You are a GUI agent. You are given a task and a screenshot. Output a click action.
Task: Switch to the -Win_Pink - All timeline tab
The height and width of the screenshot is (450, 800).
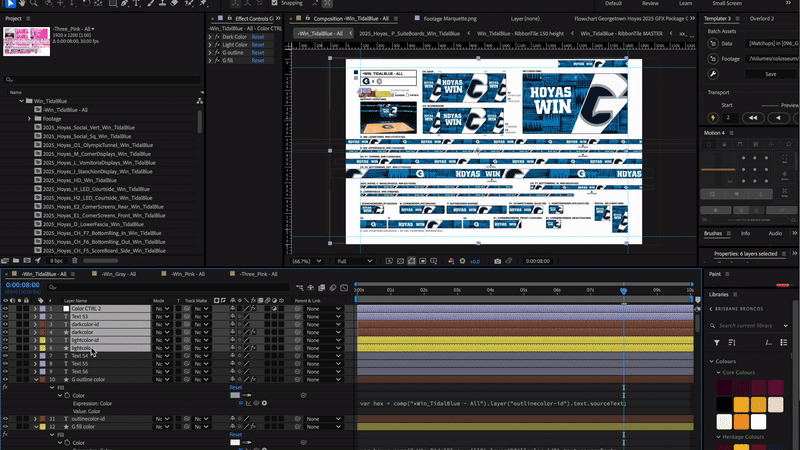(187, 274)
